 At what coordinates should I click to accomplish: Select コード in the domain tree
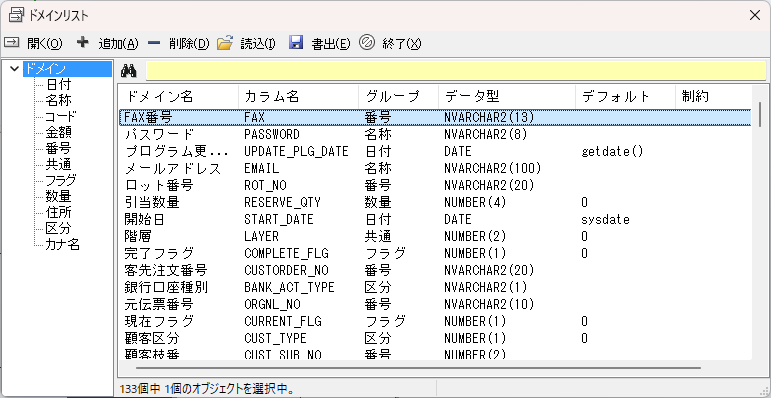(61, 117)
